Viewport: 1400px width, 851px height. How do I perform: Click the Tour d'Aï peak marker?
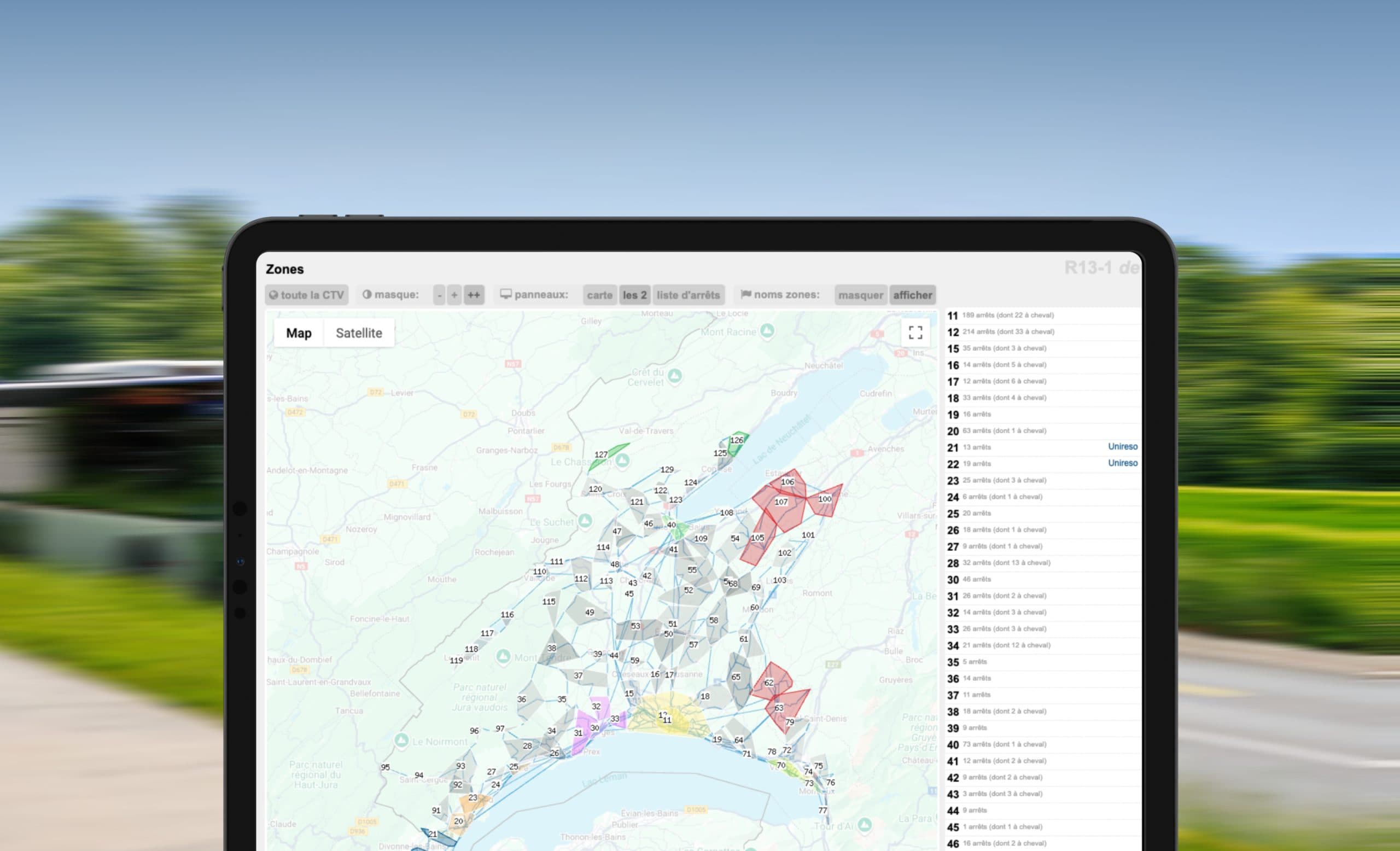pyautogui.click(x=864, y=824)
